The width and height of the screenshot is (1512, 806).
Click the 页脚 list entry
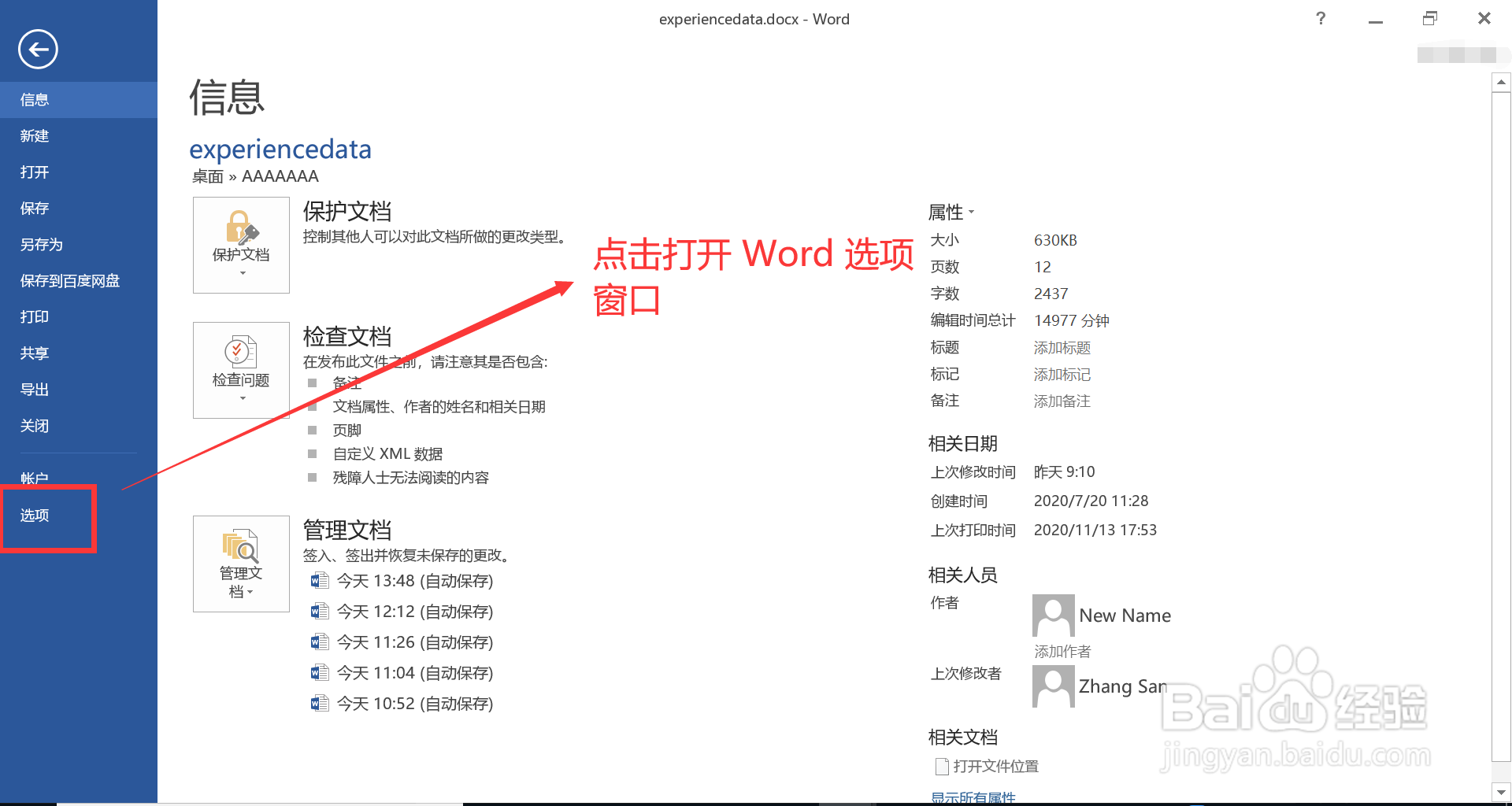[x=346, y=431]
